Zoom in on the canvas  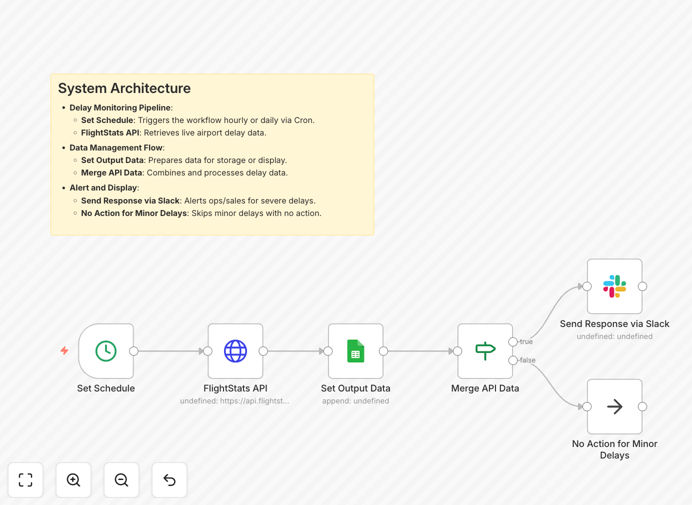pos(73,480)
